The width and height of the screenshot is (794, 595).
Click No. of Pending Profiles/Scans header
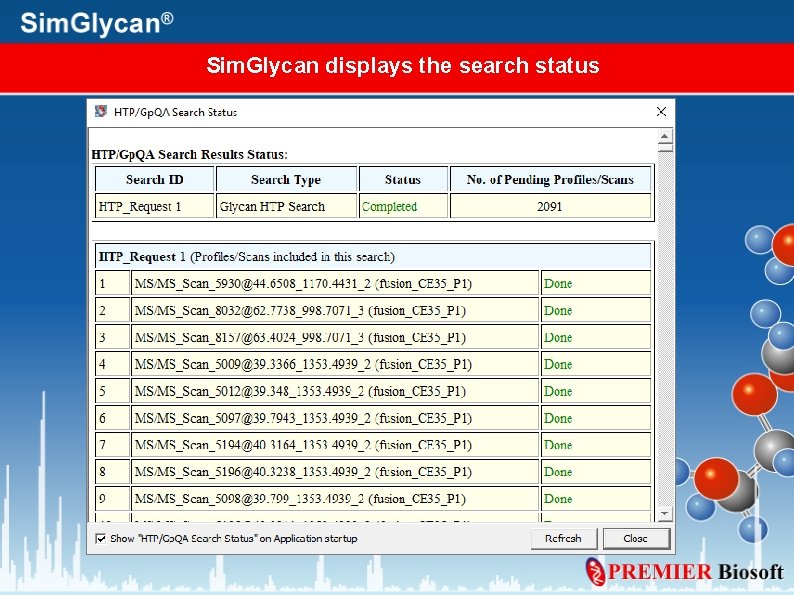click(x=550, y=180)
